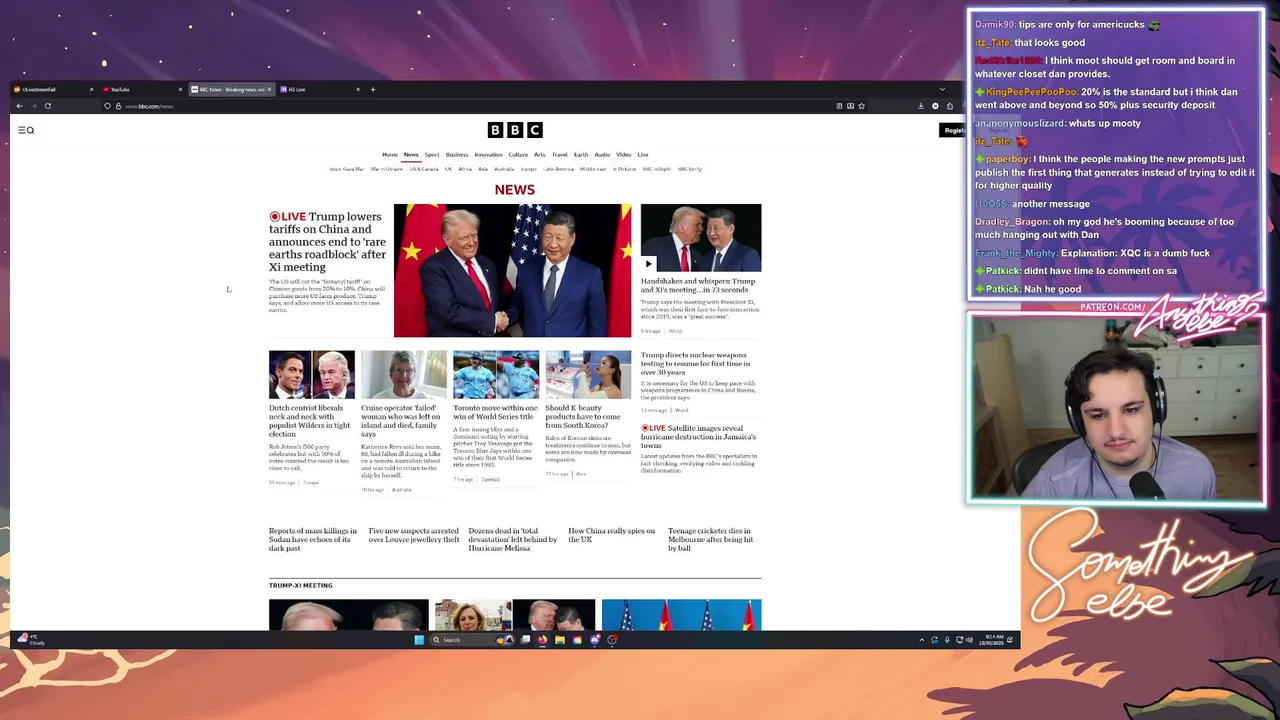
Task: Open the BBC hamburger menu and search icon
Action: coord(26,130)
